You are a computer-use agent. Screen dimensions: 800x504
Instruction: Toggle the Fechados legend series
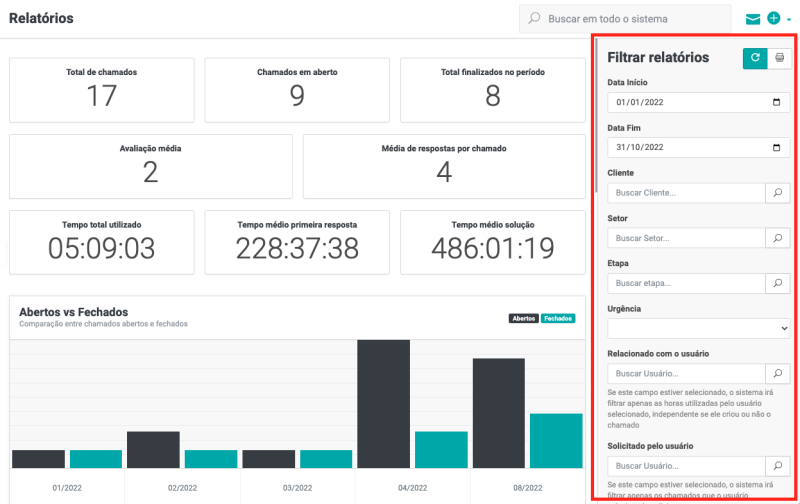[x=559, y=318]
